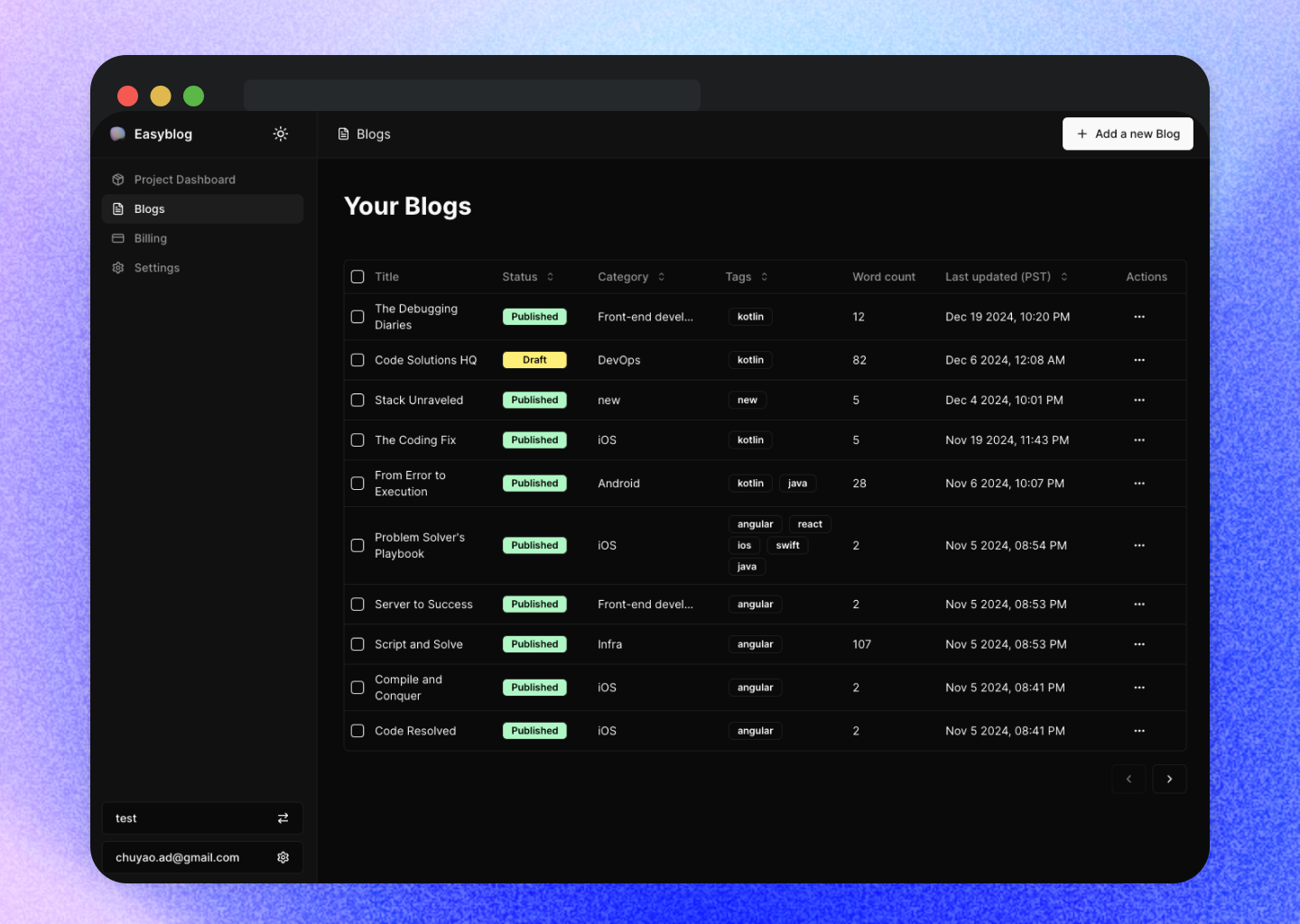Open Stack Unraveled blog title

419,400
